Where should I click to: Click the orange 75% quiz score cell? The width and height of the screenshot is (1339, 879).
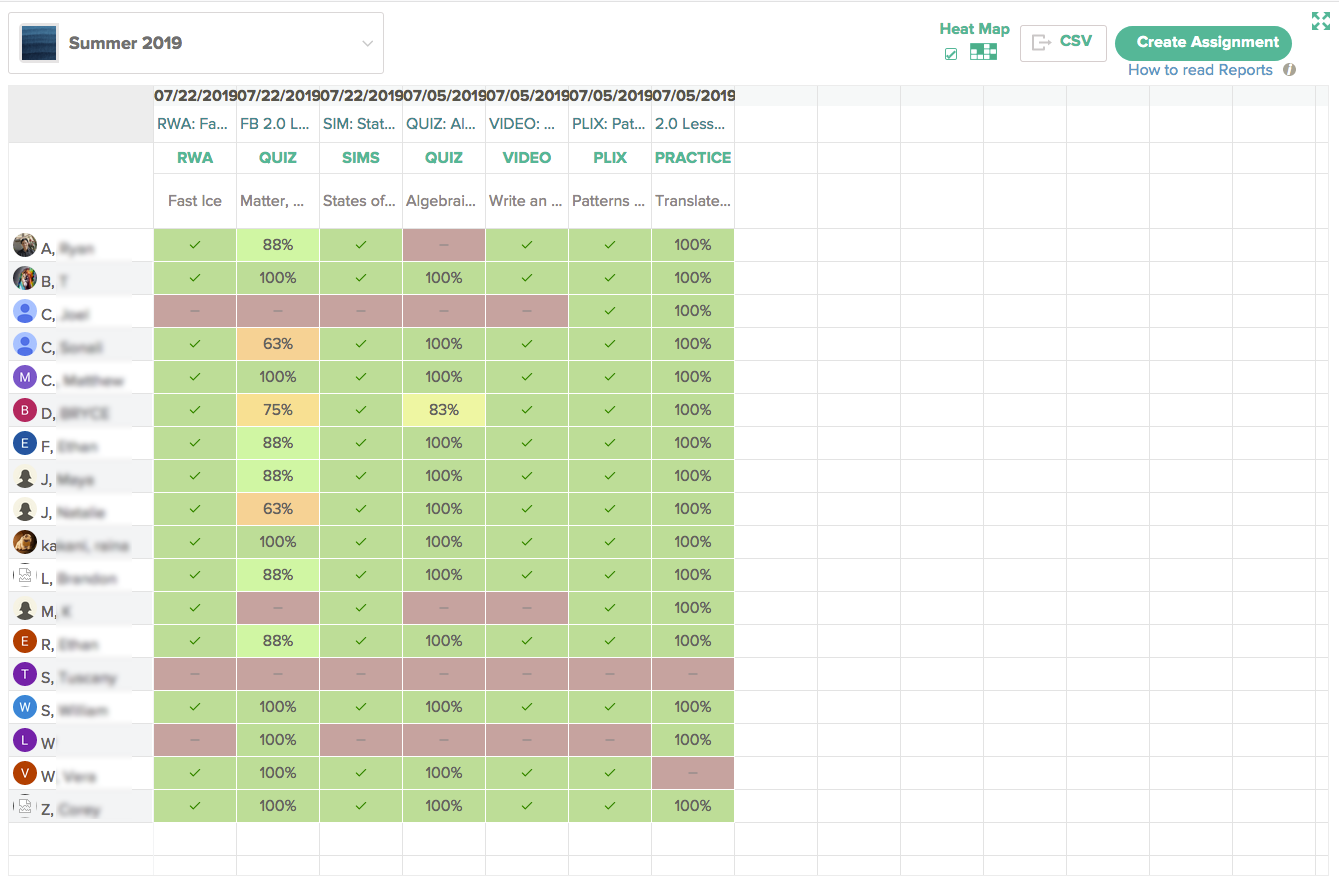278,410
